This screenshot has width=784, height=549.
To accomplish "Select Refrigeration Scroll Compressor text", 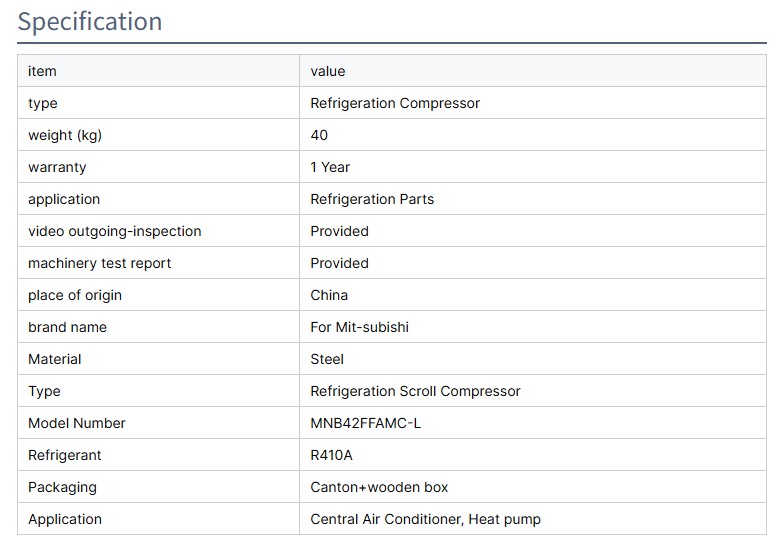I will (x=415, y=391).
